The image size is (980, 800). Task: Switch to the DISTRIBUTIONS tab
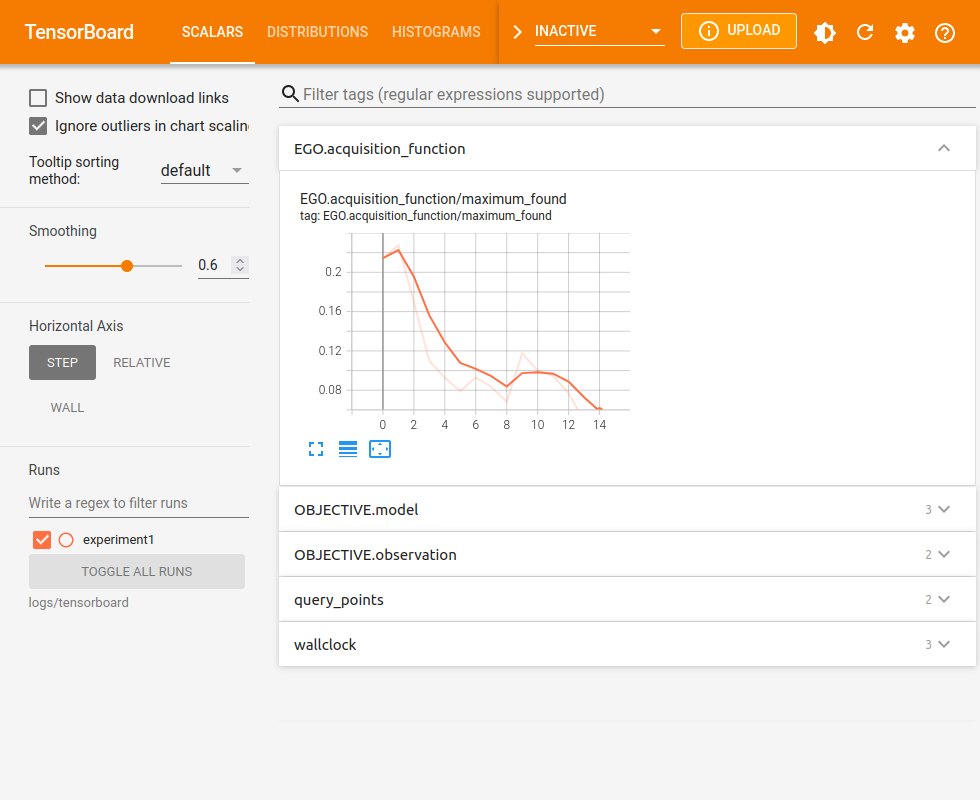(317, 32)
